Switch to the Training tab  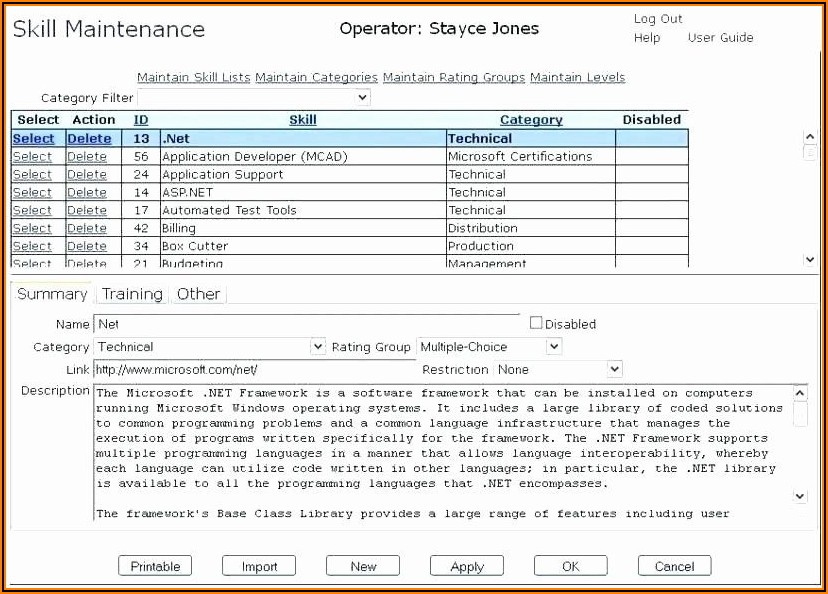coord(132,294)
